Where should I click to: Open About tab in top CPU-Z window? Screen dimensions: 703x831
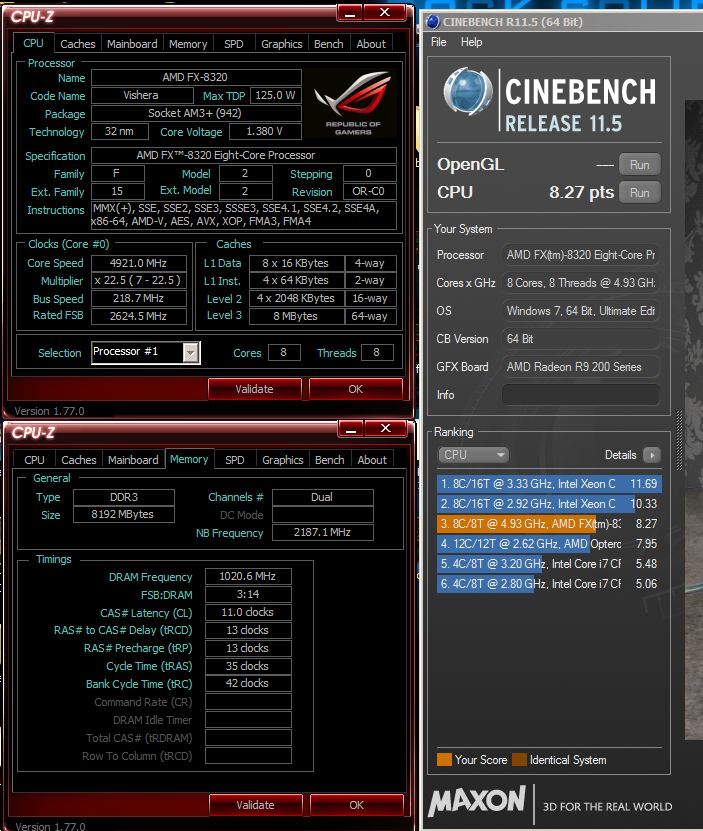(x=371, y=44)
